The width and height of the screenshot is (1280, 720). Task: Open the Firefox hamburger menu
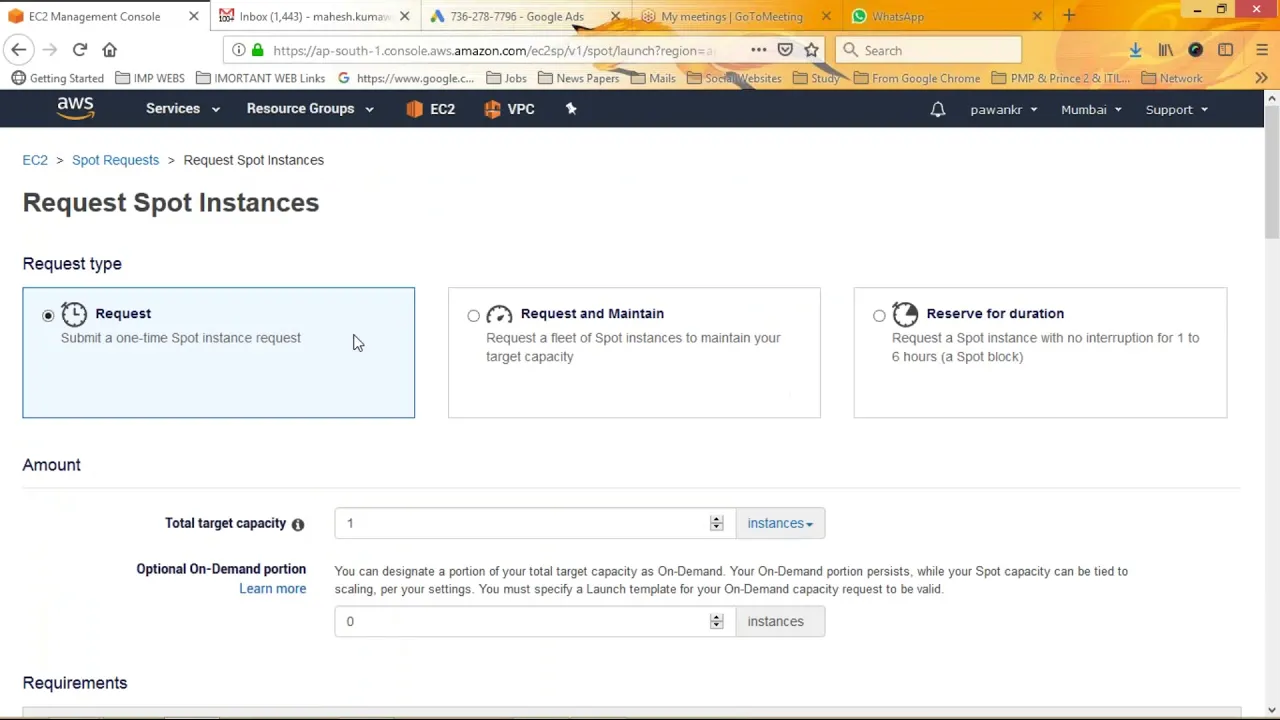[x=1261, y=50]
